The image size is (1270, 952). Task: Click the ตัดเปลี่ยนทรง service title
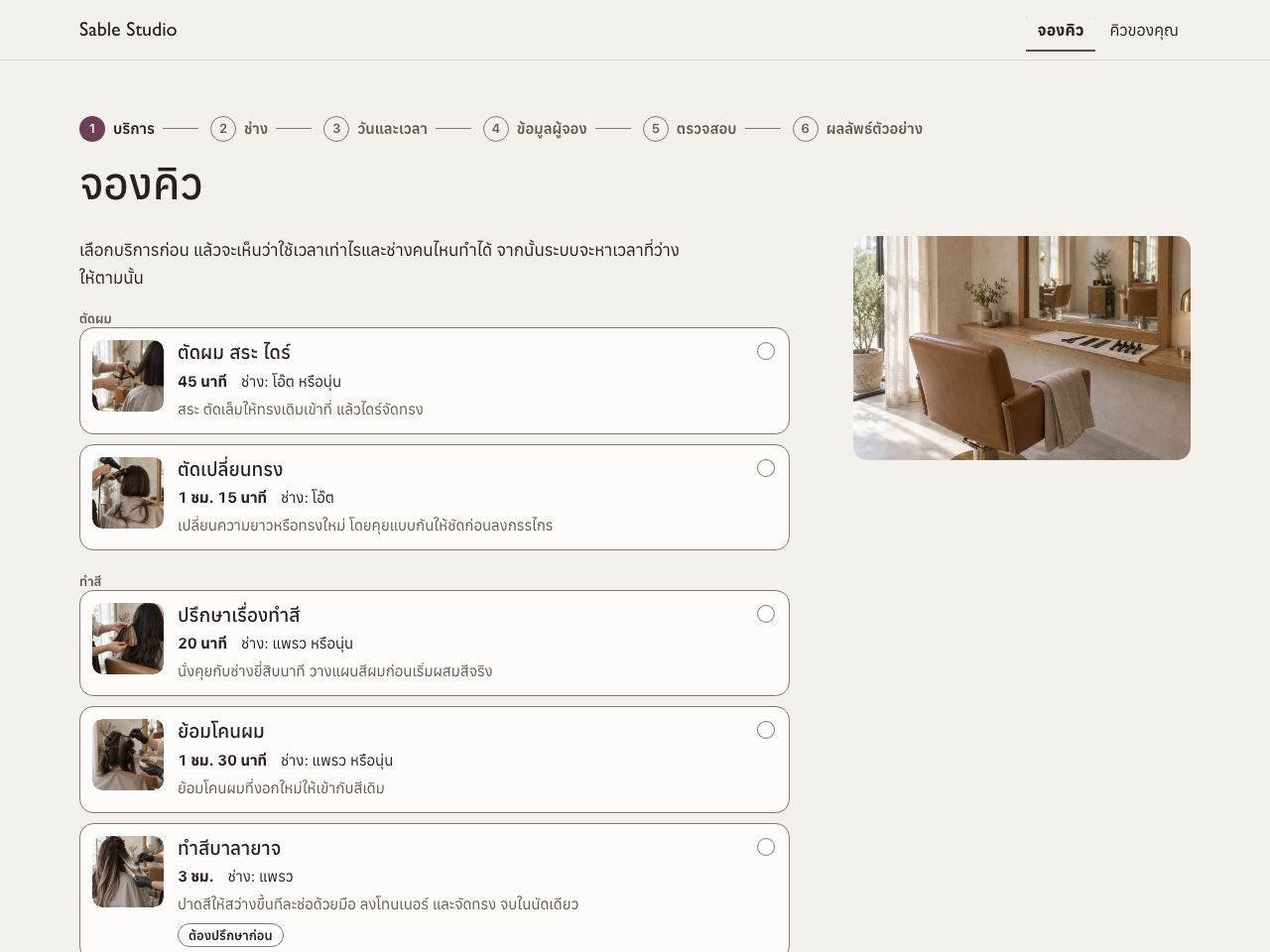(230, 469)
